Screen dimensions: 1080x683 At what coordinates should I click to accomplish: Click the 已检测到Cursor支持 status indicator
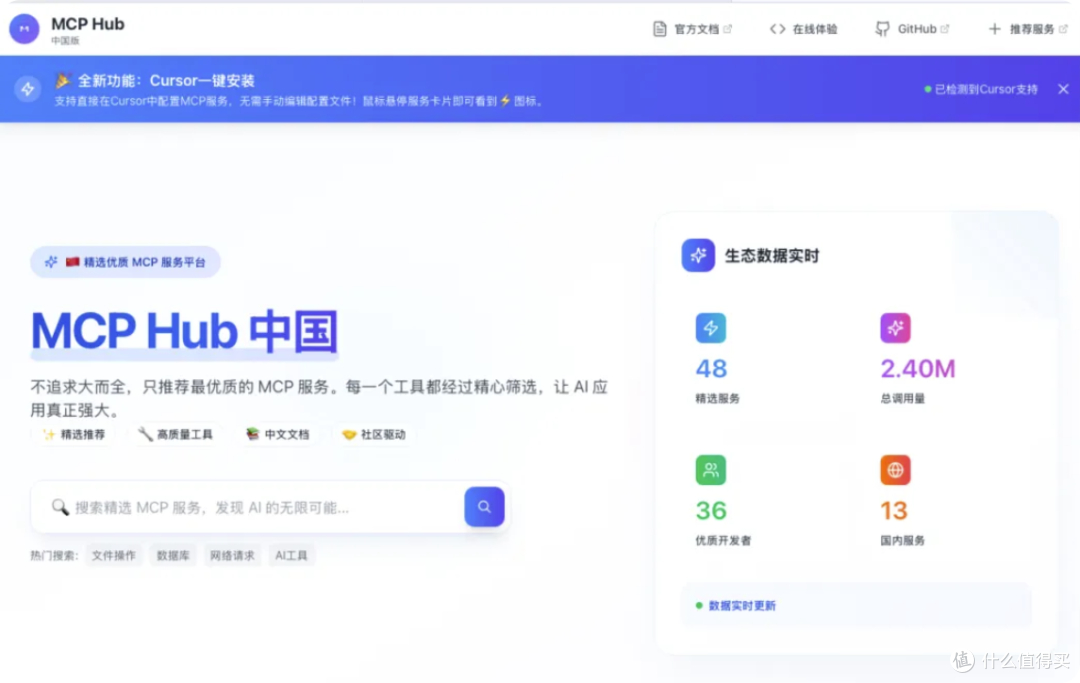tap(981, 88)
